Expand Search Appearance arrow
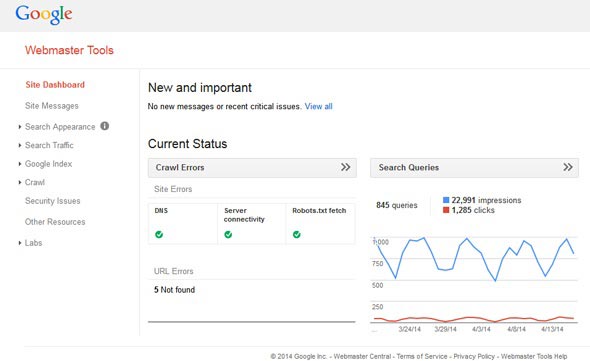The image size is (590, 361). tap(20, 127)
